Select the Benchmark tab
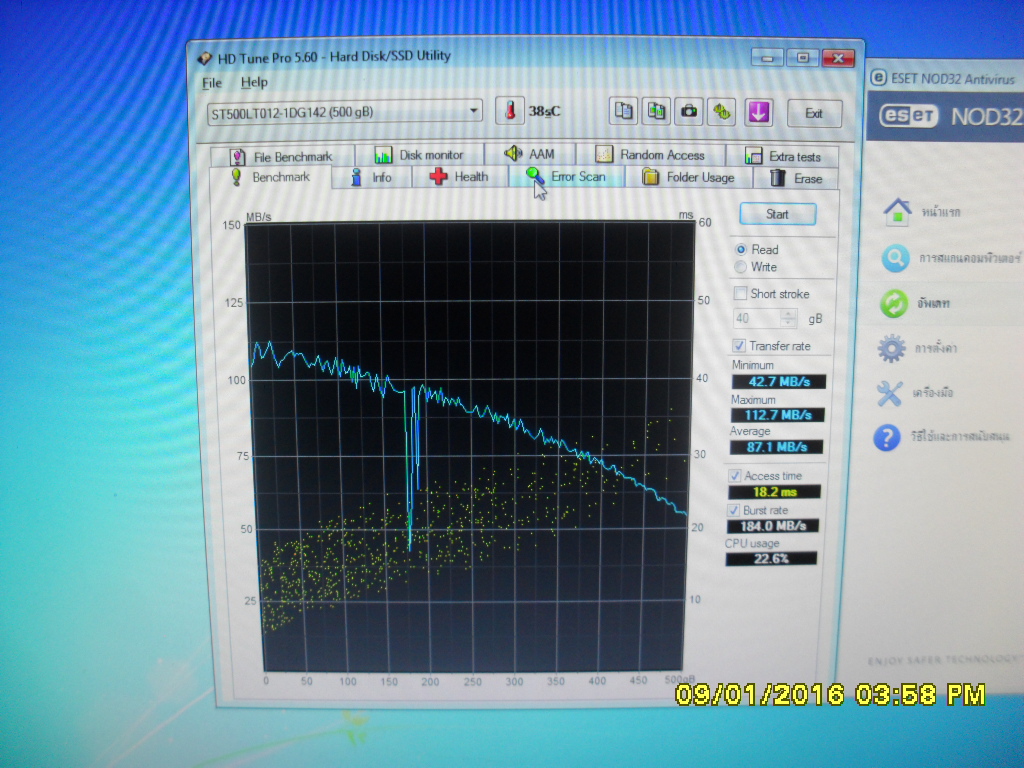 pyautogui.click(x=270, y=177)
